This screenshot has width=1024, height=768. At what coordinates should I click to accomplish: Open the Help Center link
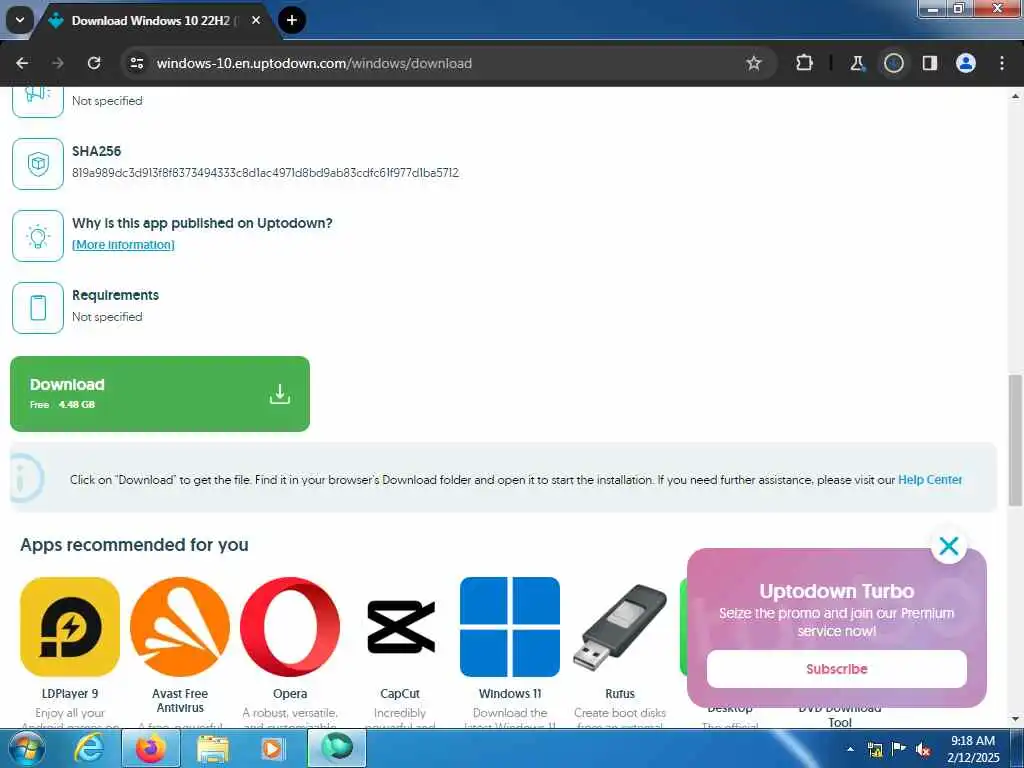coord(930,480)
